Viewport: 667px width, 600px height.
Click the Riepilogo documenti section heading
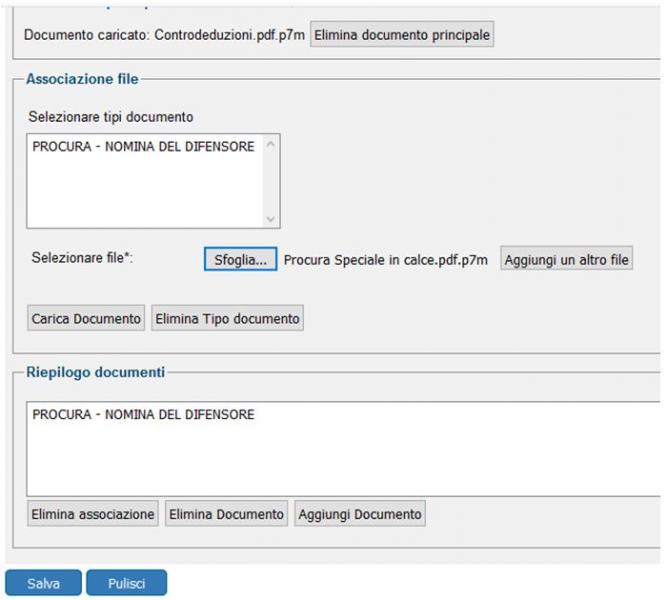[x=95, y=372]
